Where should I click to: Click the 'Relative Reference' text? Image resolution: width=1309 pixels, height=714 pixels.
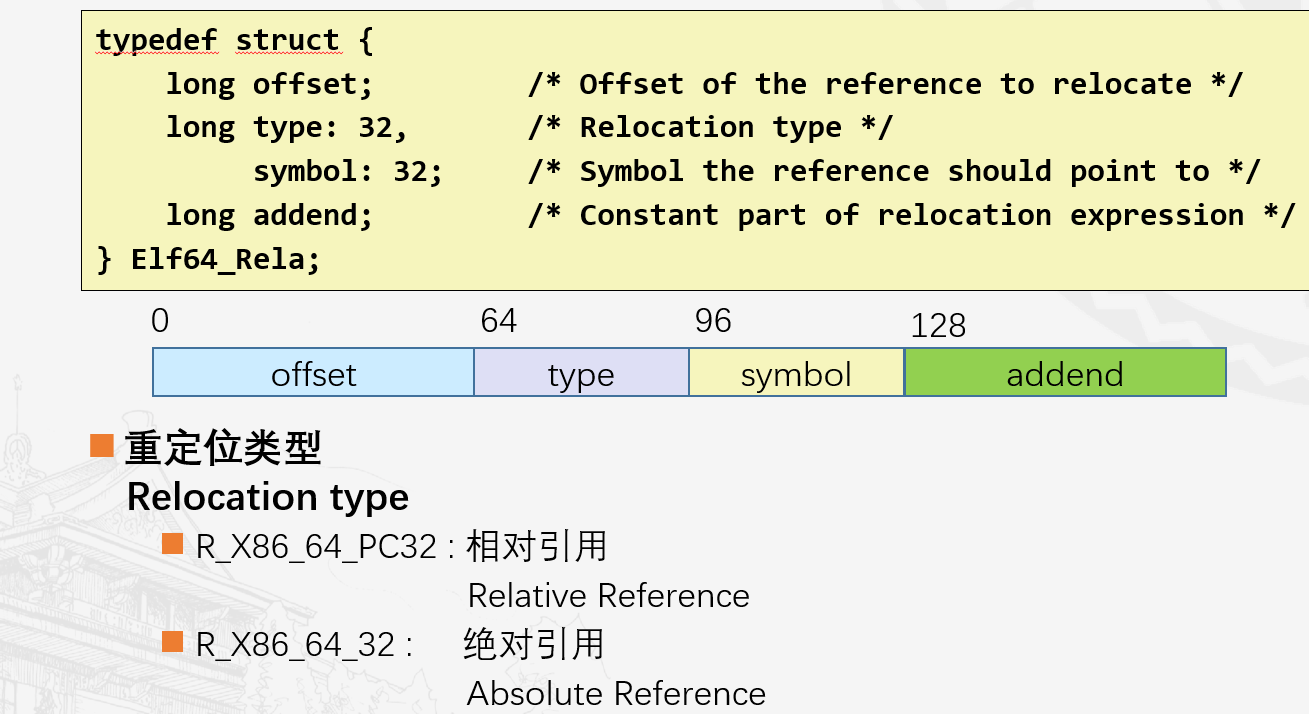click(608, 596)
